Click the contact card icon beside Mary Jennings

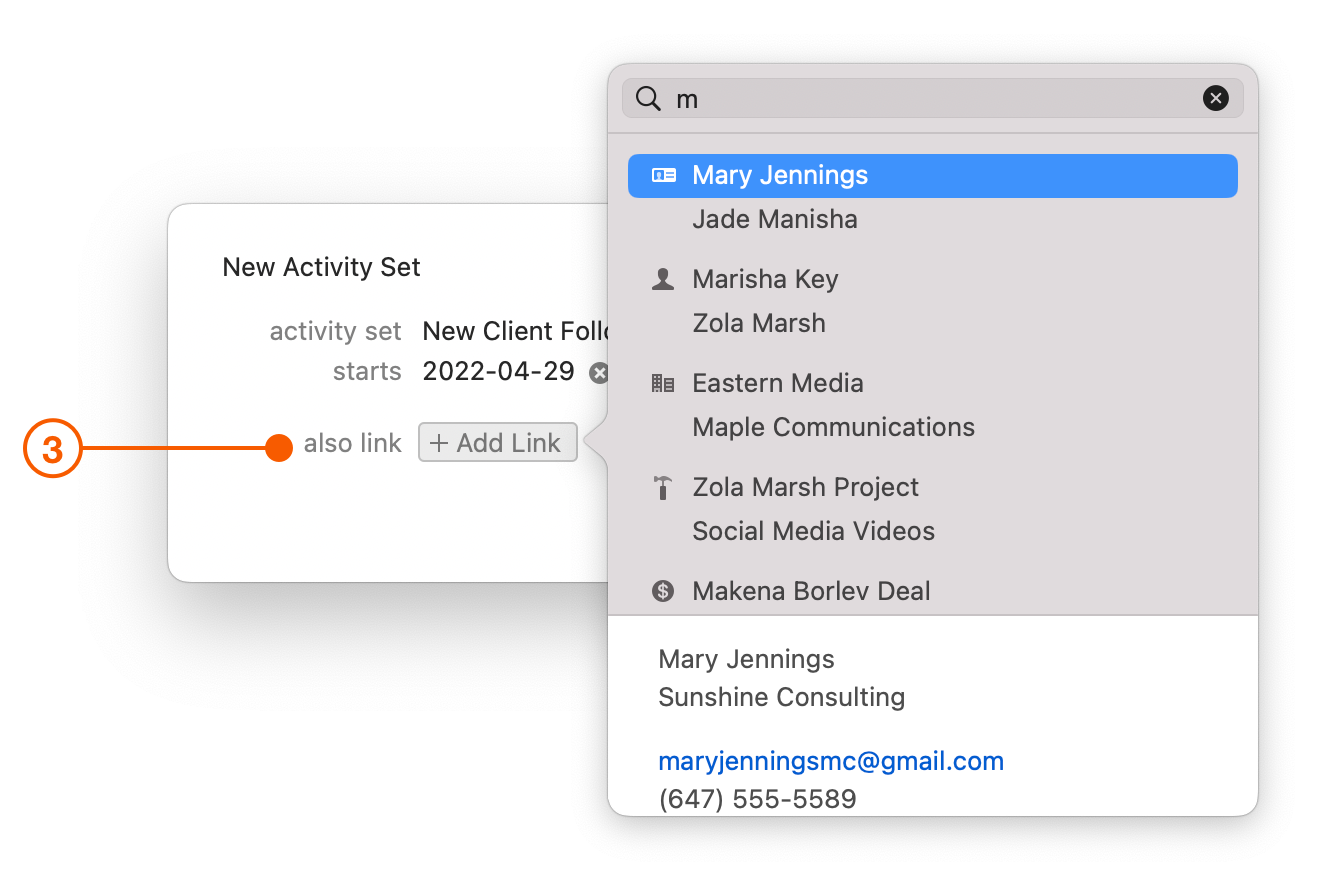click(662, 175)
